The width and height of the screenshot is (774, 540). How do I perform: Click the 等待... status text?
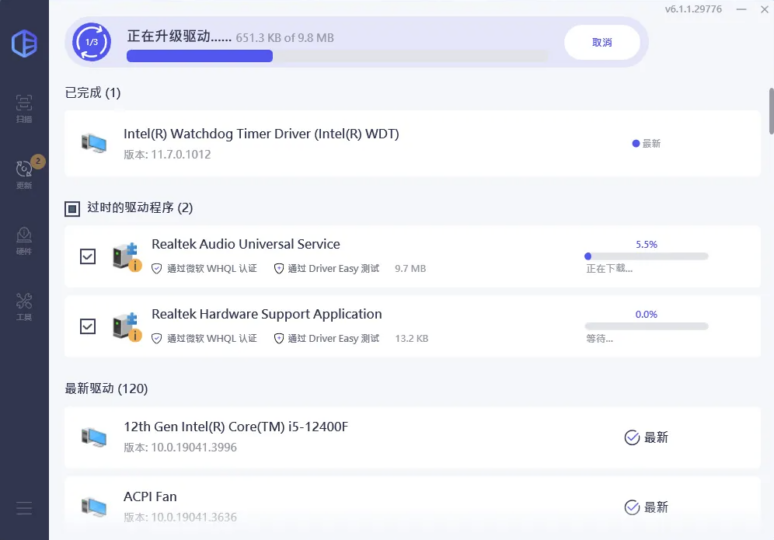(599, 339)
